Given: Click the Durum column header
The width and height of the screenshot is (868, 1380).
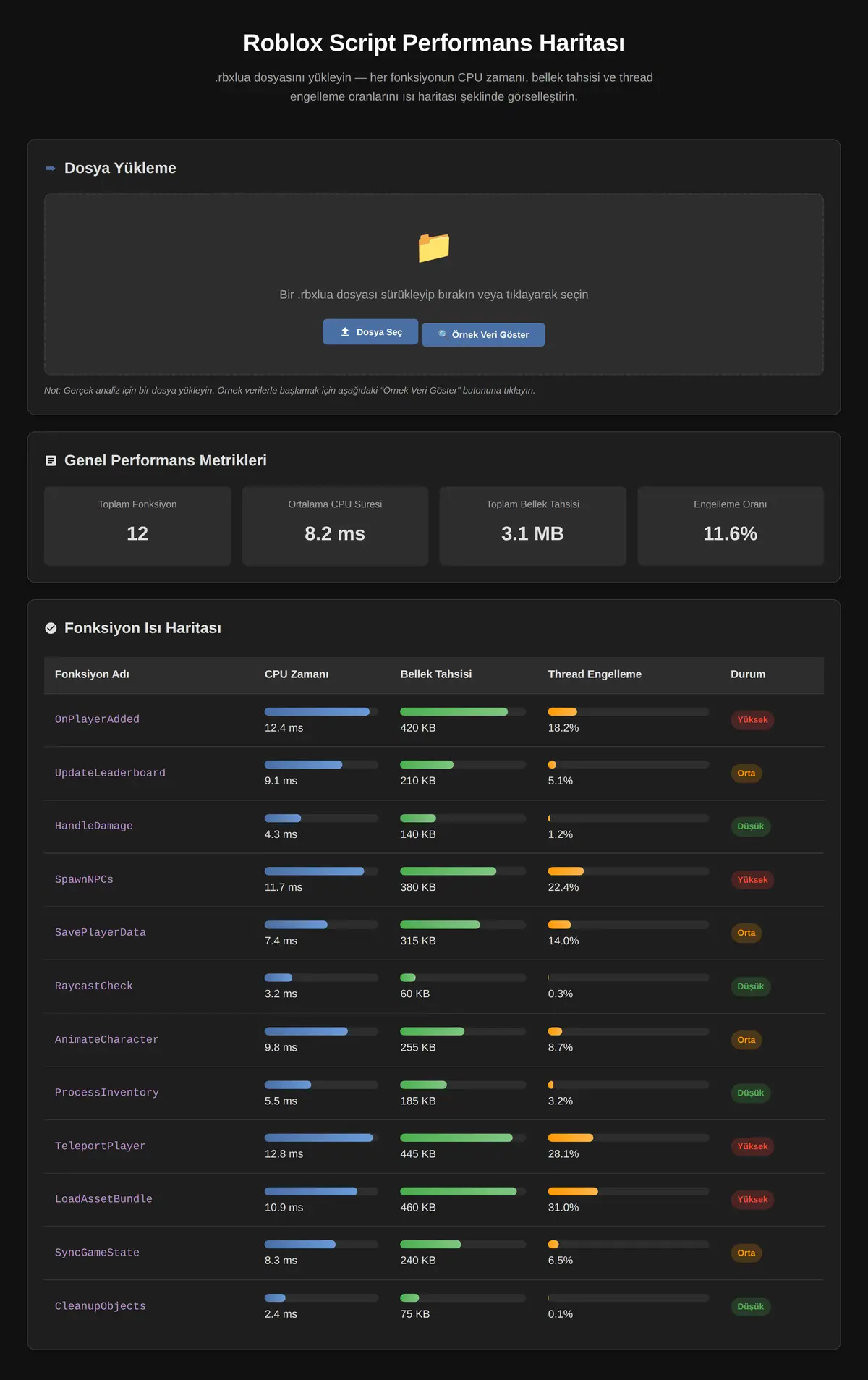Looking at the screenshot, I should tap(748, 674).
